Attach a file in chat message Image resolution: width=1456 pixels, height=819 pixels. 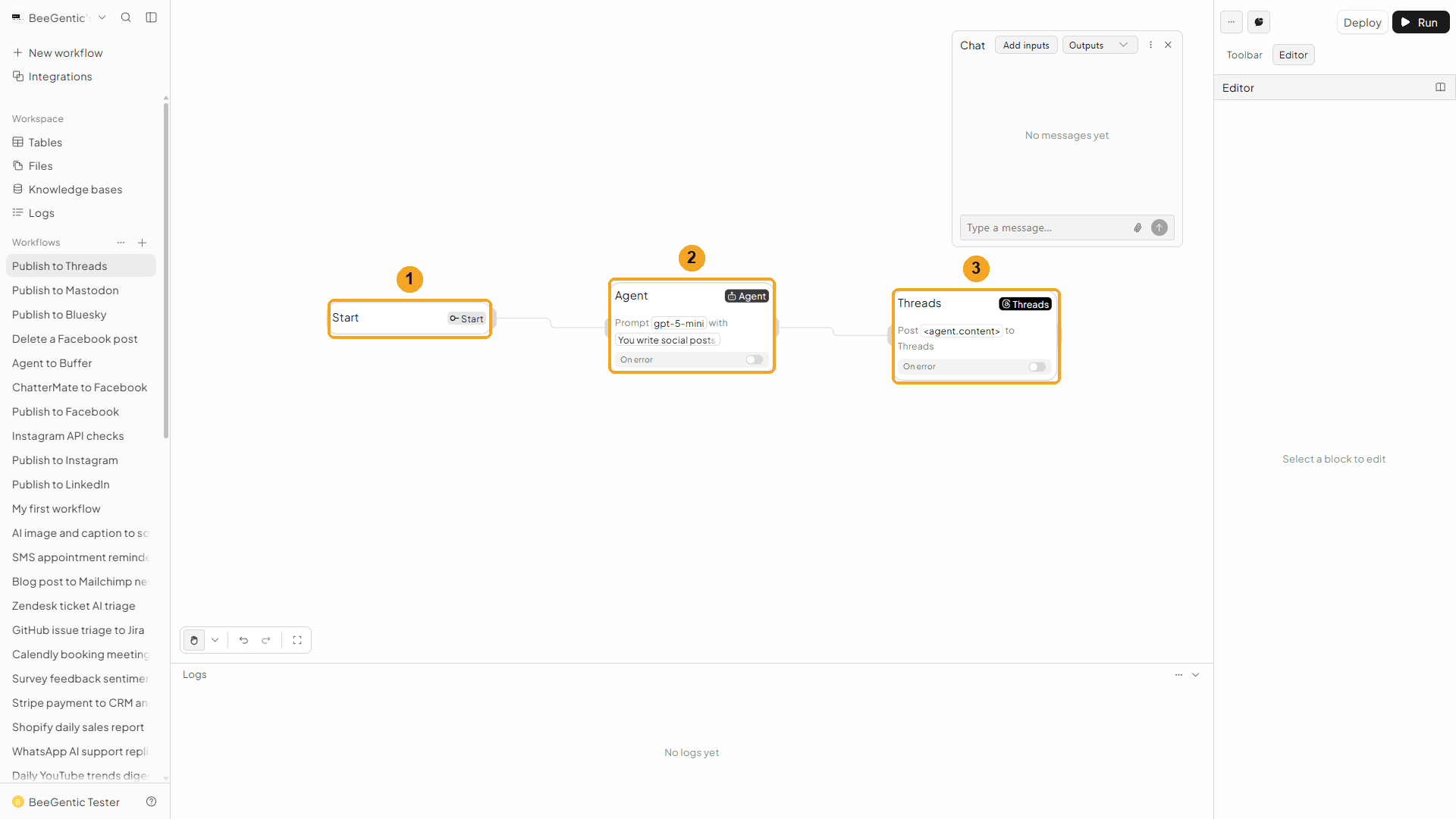point(1137,227)
